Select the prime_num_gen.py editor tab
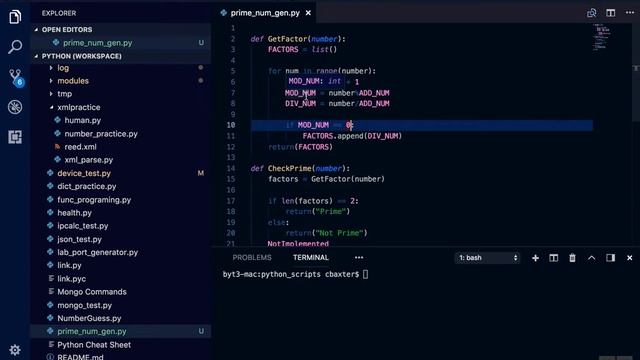Screen dimensions: 640x360 pyautogui.click(x=265, y=13)
